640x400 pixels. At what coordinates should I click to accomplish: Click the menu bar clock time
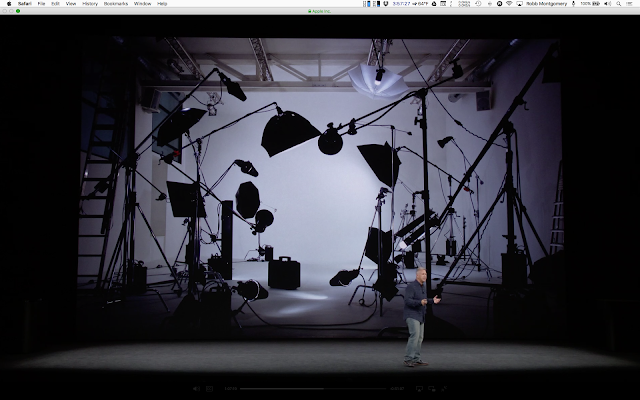pos(401,4)
